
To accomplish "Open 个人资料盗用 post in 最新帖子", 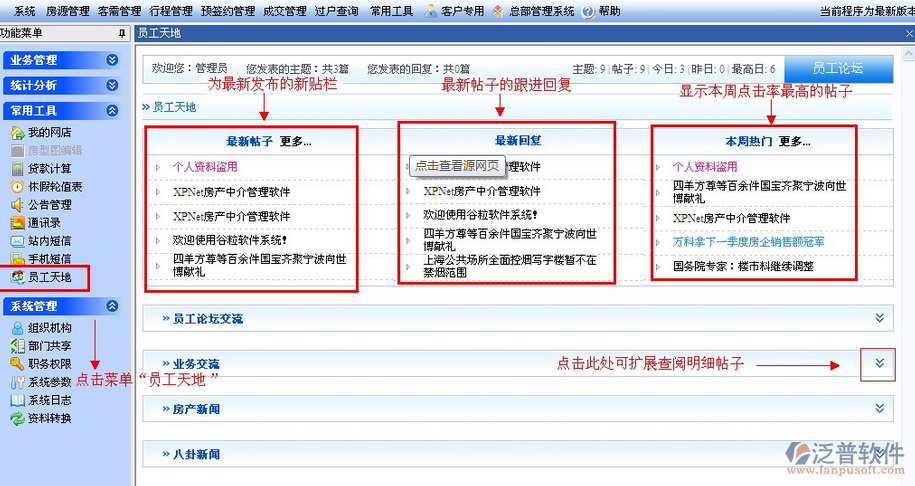I will pyautogui.click(x=205, y=167).
